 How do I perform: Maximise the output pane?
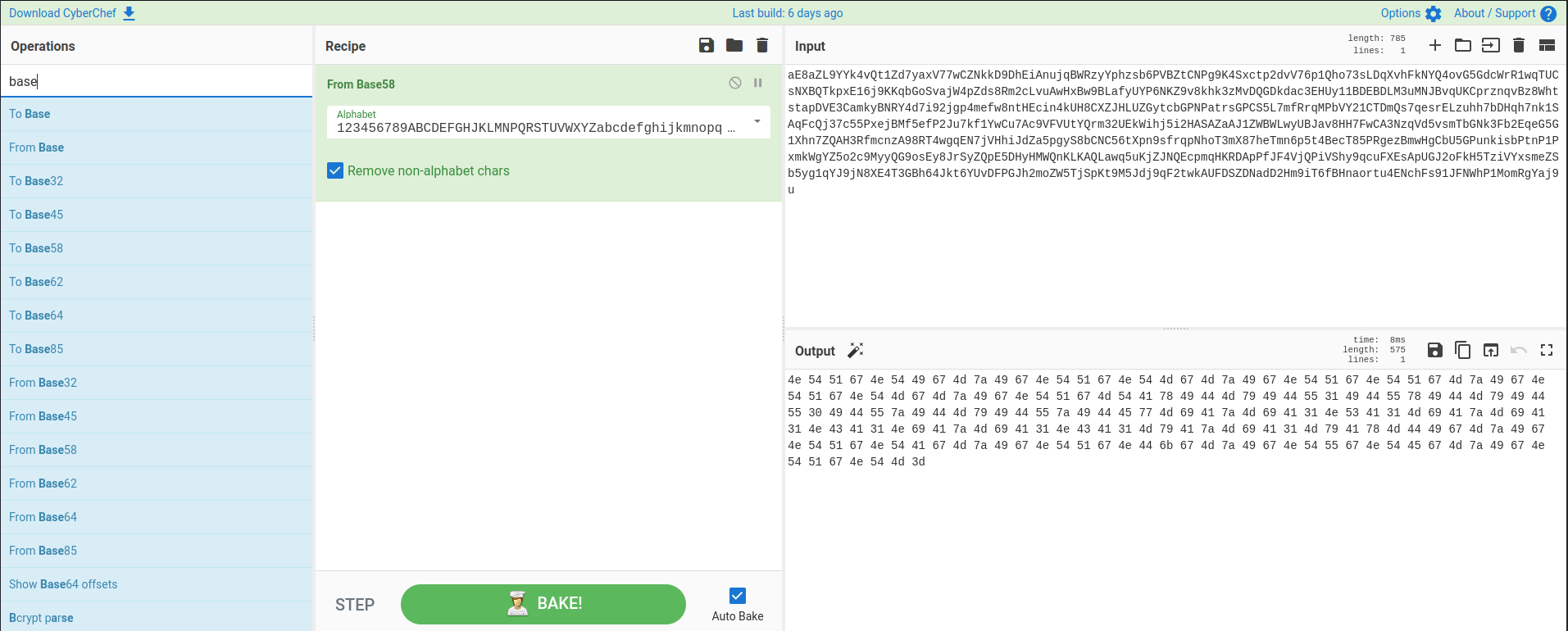point(1547,350)
